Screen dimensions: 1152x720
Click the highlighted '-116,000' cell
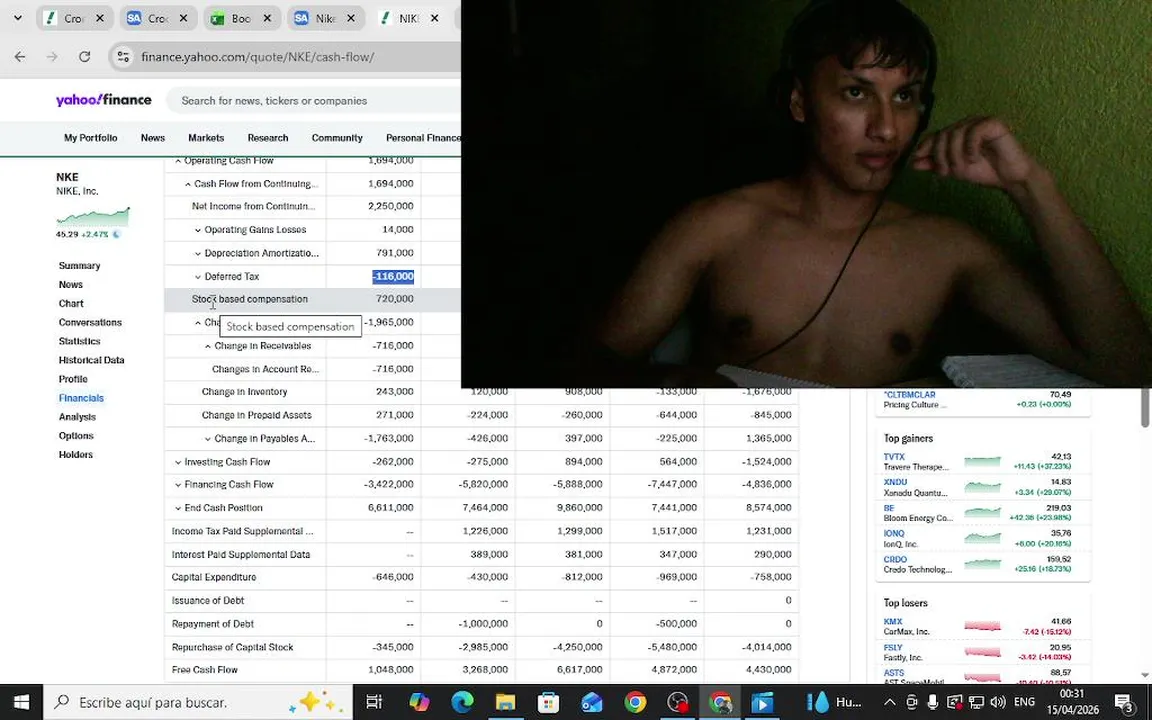pos(393,276)
